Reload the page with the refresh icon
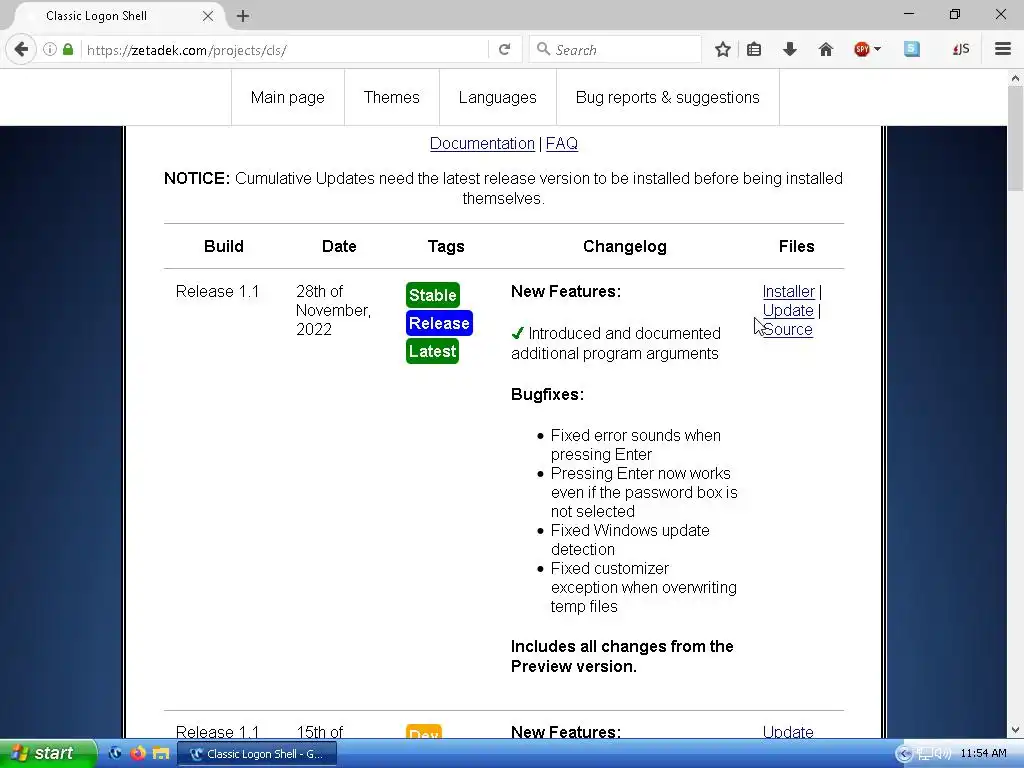 [x=504, y=50]
